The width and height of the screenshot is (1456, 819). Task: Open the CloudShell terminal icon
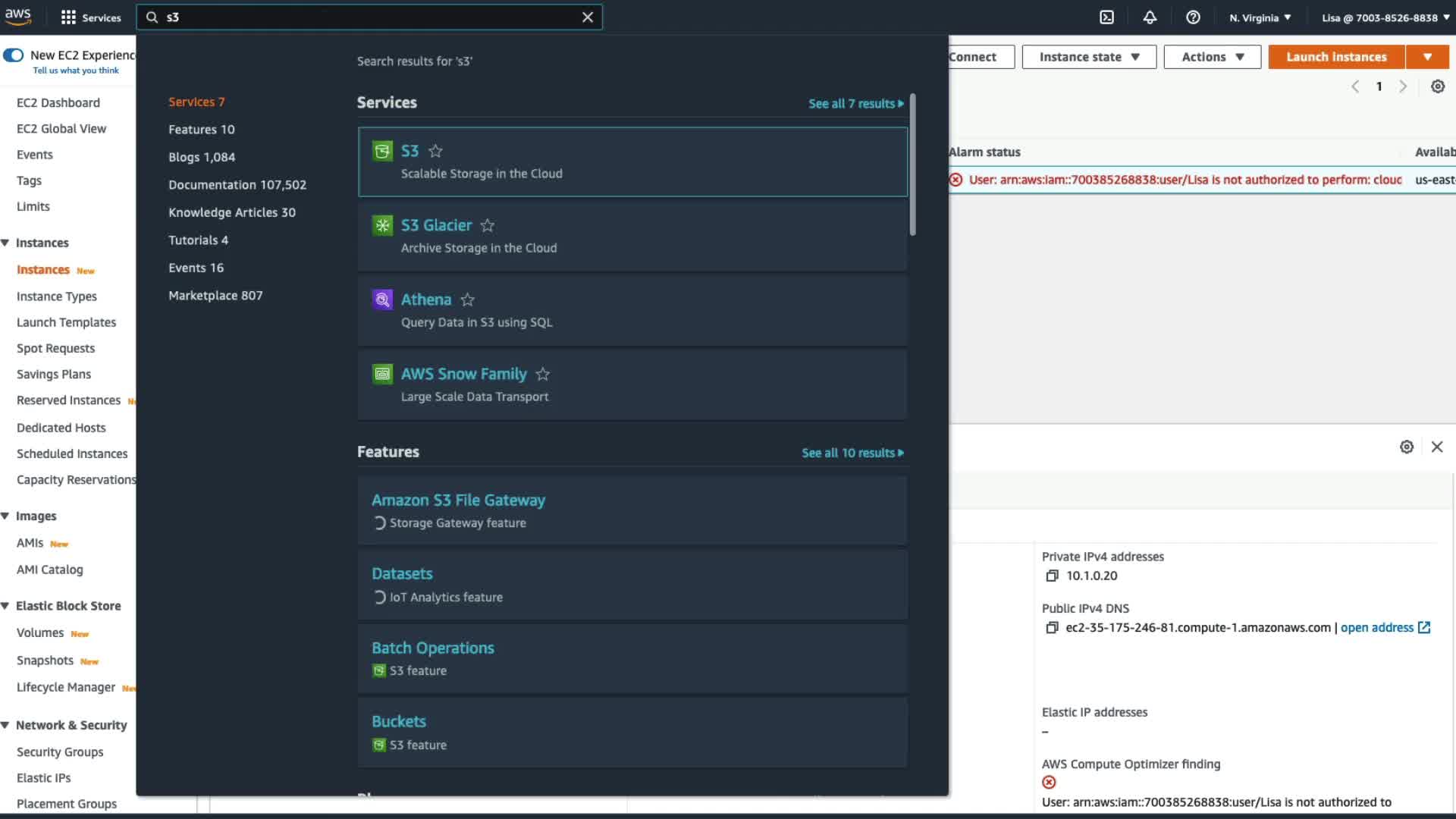tap(1106, 17)
